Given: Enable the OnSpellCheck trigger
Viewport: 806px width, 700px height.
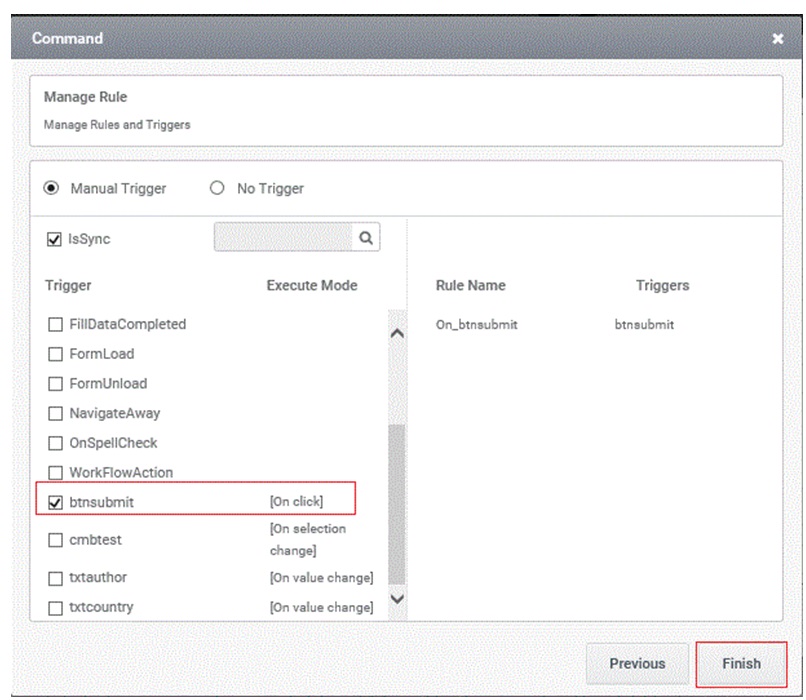Looking at the screenshot, I should click(x=55, y=444).
